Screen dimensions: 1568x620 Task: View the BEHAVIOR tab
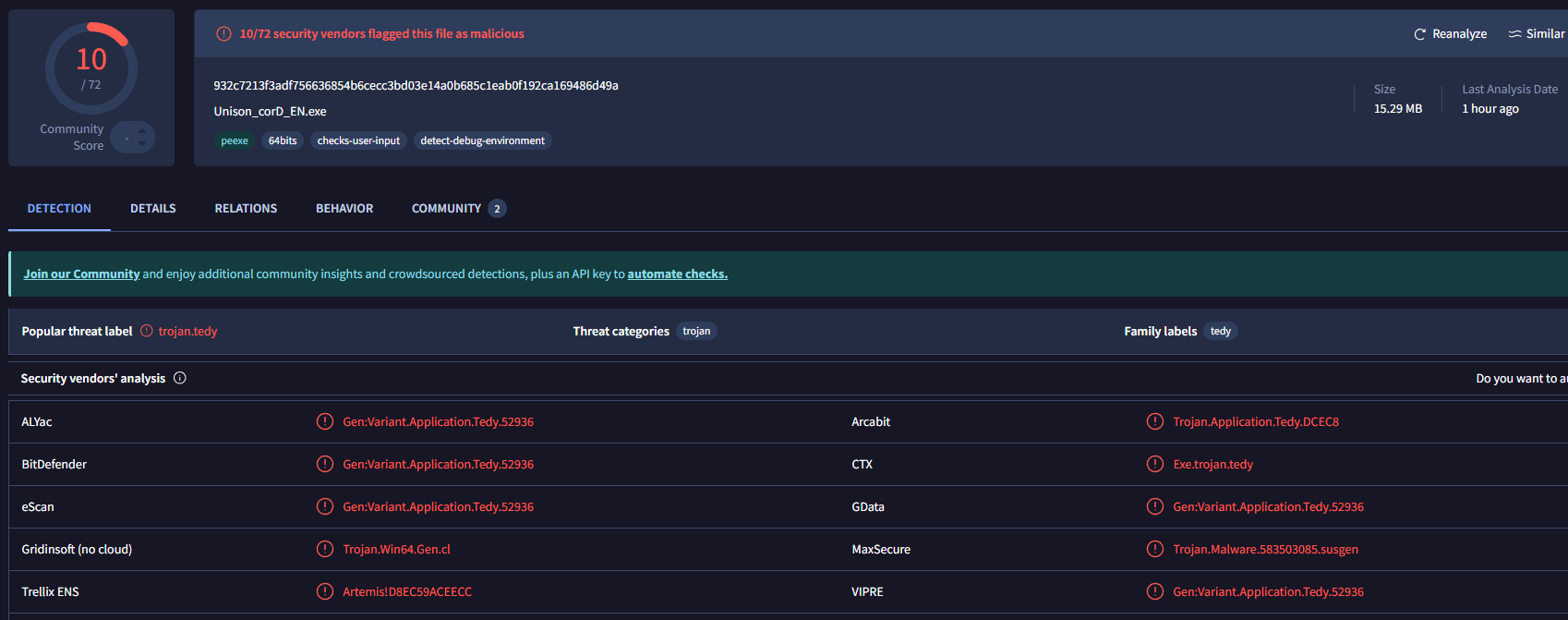[344, 209]
